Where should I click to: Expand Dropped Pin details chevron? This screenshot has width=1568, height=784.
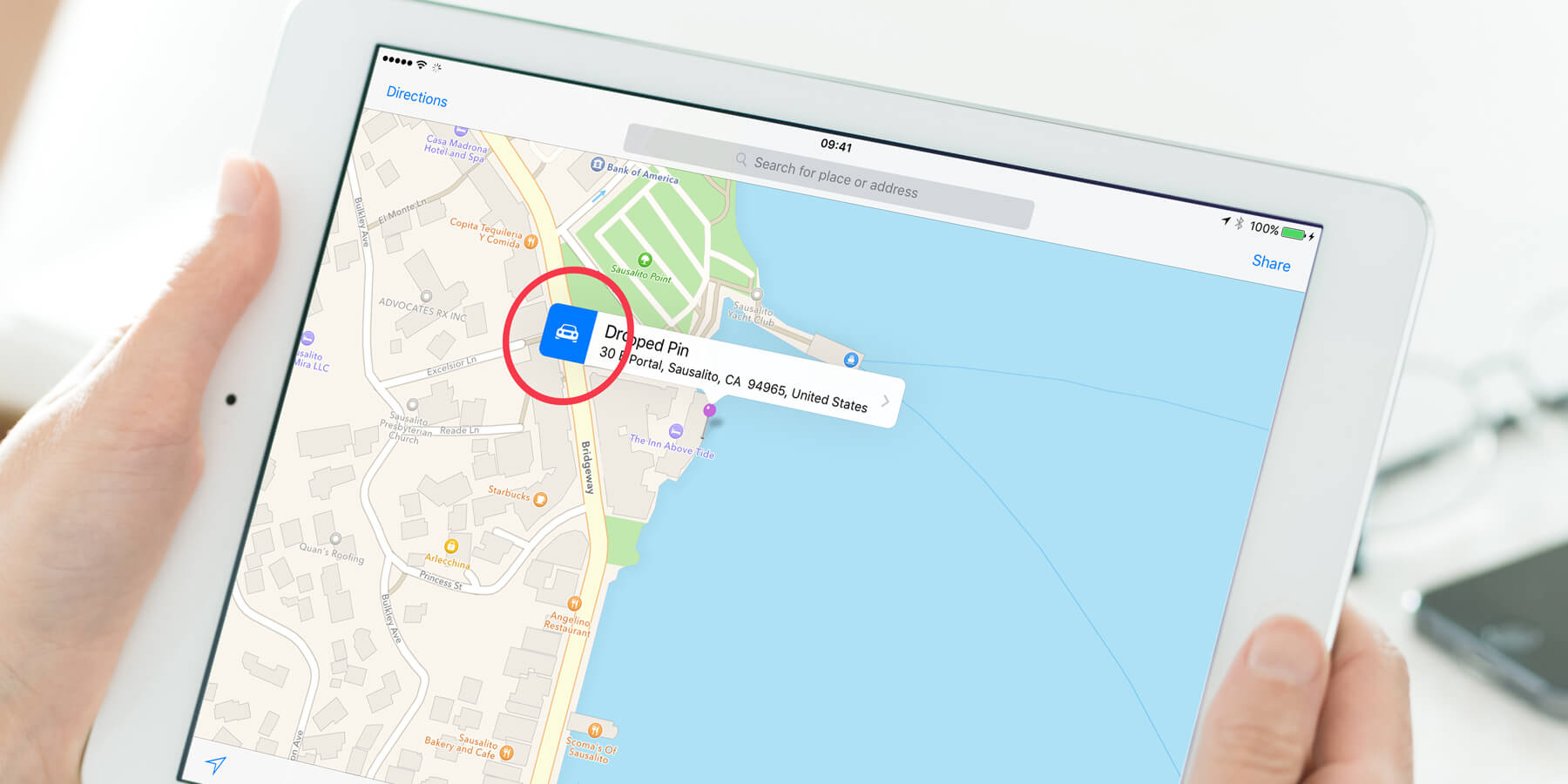click(885, 401)
